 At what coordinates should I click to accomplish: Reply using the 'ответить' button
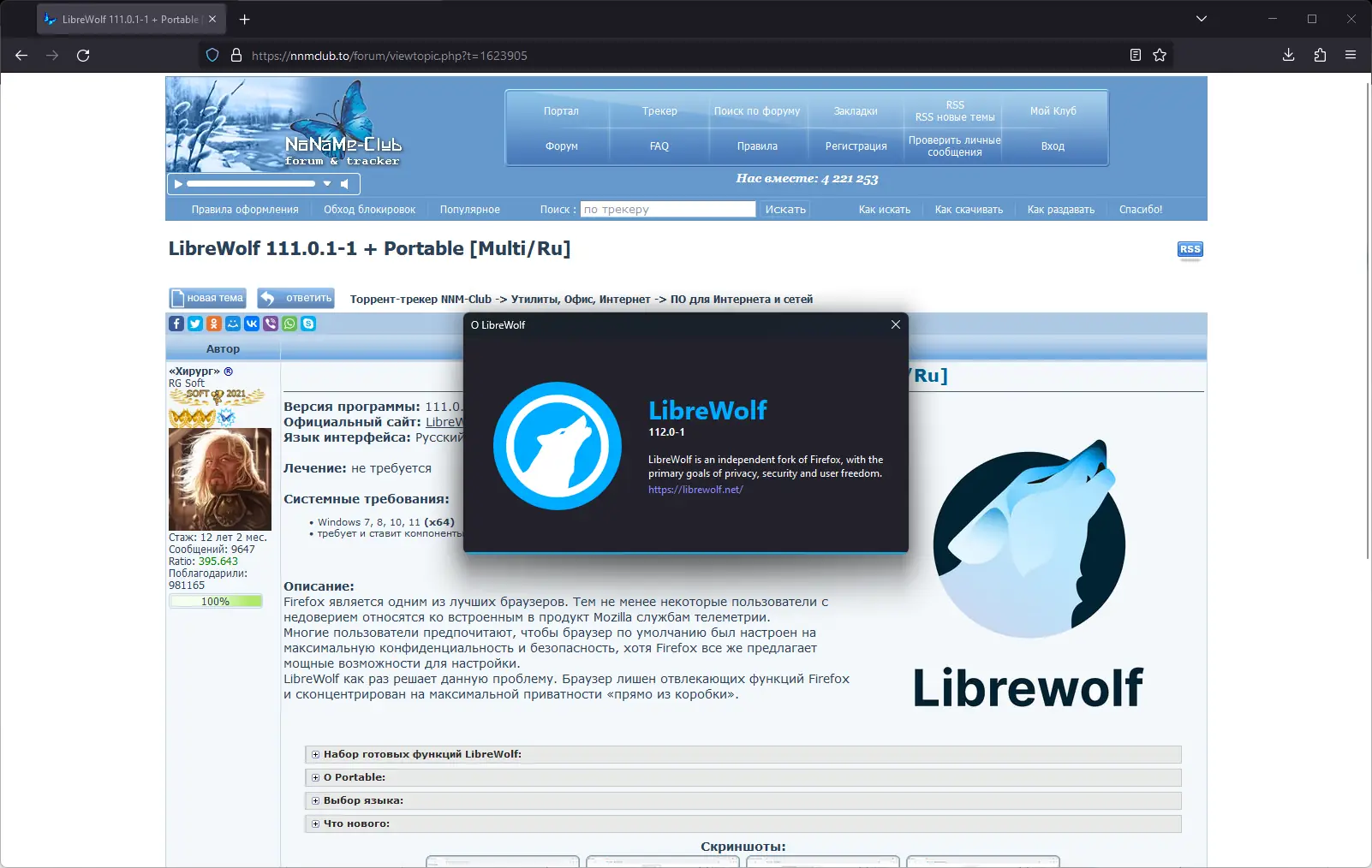pyautogui.click(x=296, y=298)
